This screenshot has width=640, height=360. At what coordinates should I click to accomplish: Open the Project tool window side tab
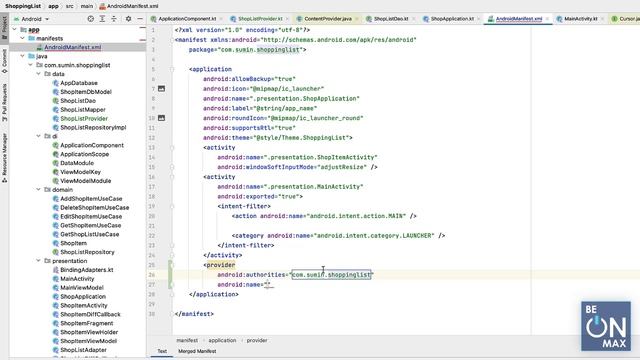(x=4, y=28)
